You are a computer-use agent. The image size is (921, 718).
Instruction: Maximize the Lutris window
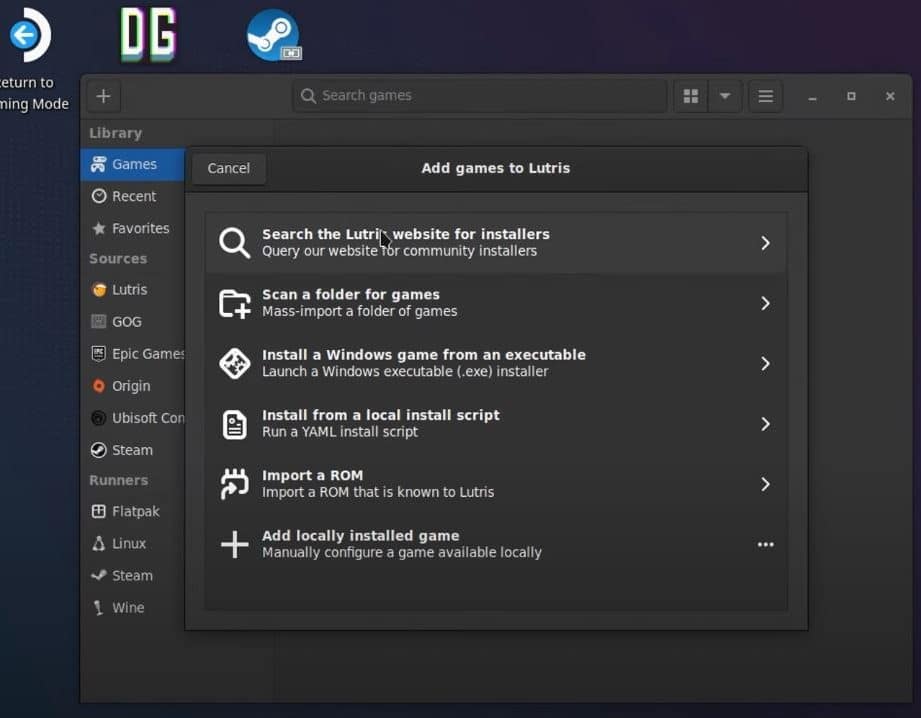(x=851, y=96)
